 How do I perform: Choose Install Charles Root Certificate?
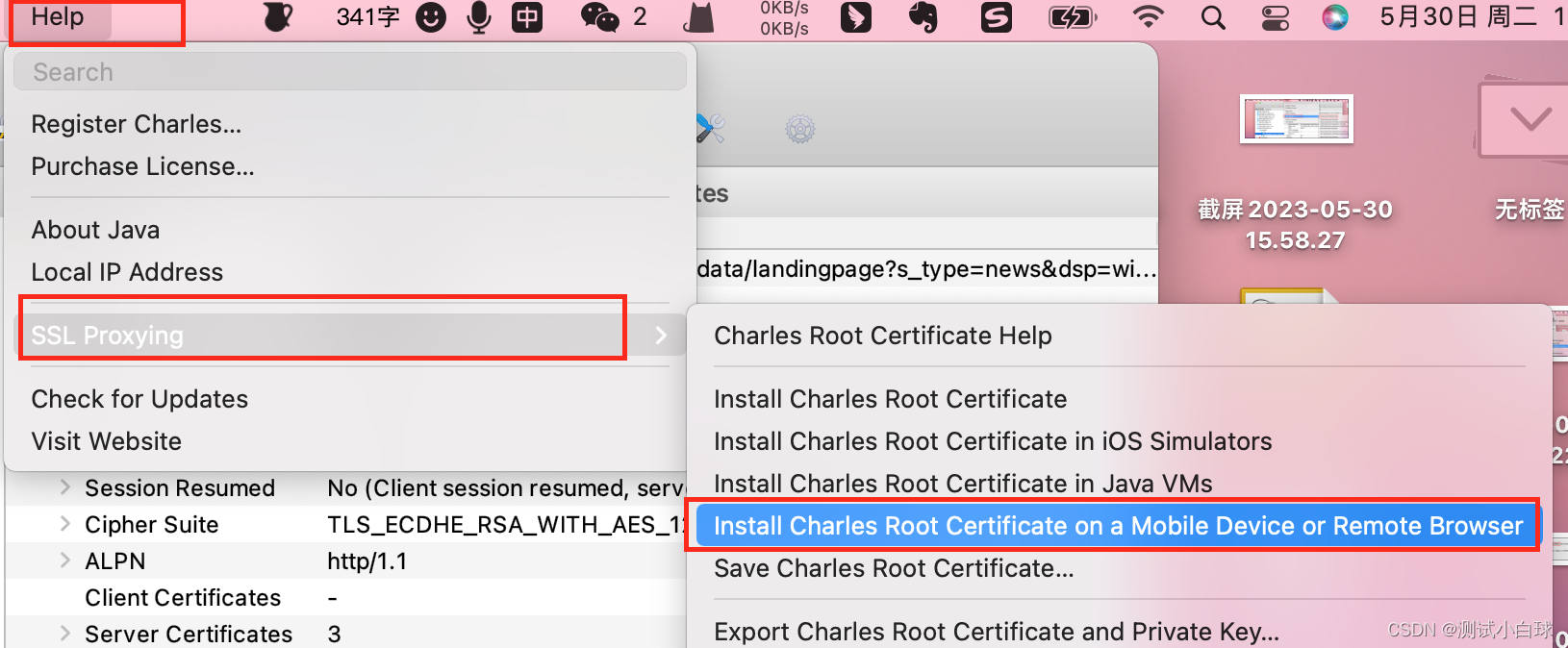tap(890, 399)
